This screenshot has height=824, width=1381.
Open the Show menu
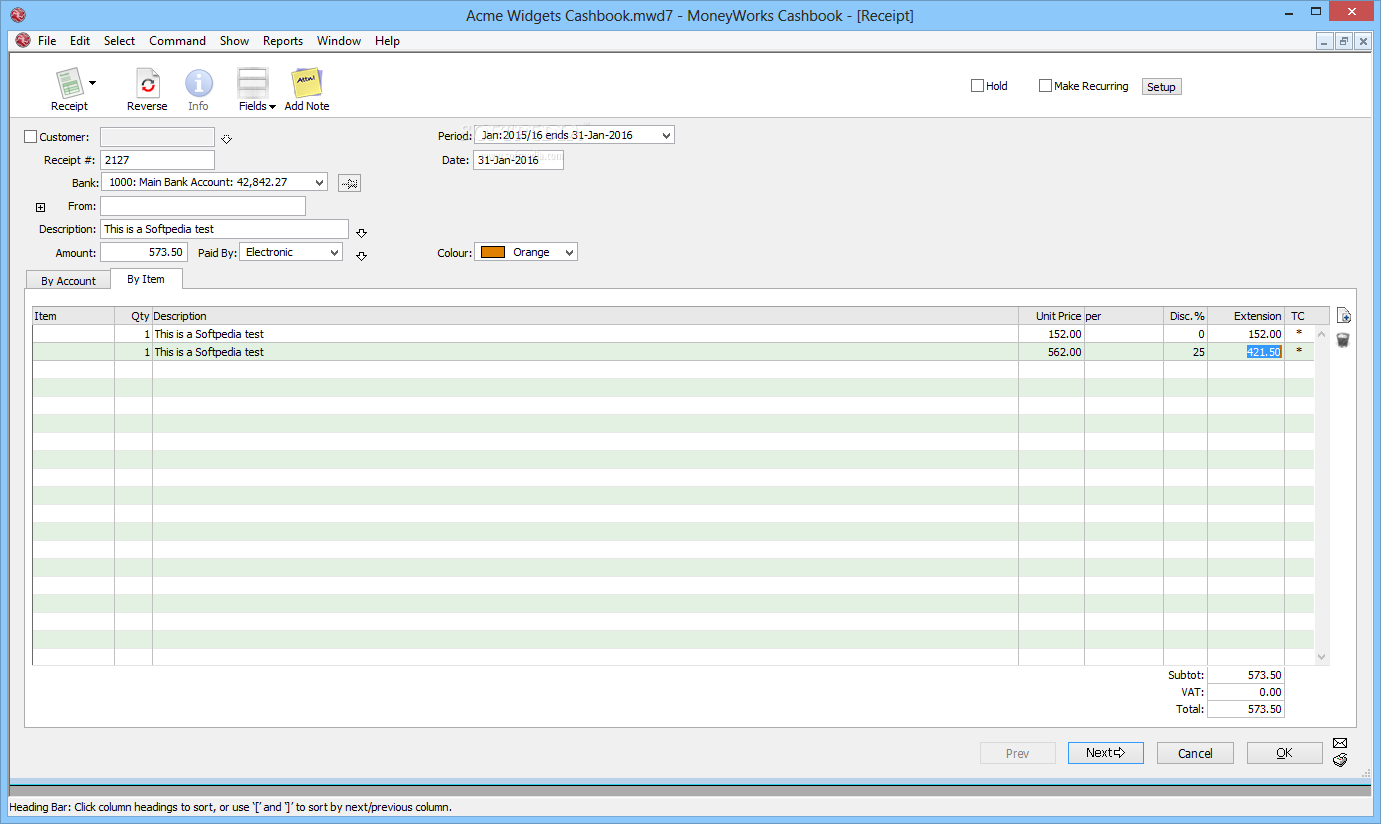[x=234, y=41]
